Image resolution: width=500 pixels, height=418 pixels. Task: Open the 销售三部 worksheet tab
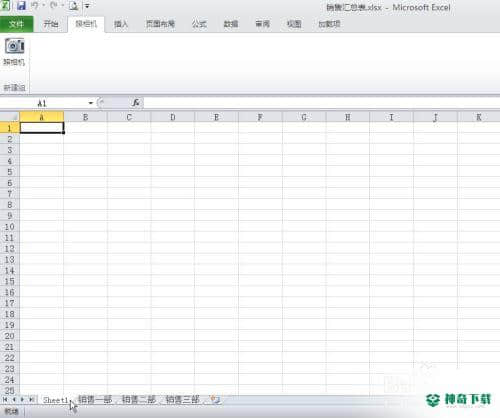pyautogui.click(x=183, y=399)
